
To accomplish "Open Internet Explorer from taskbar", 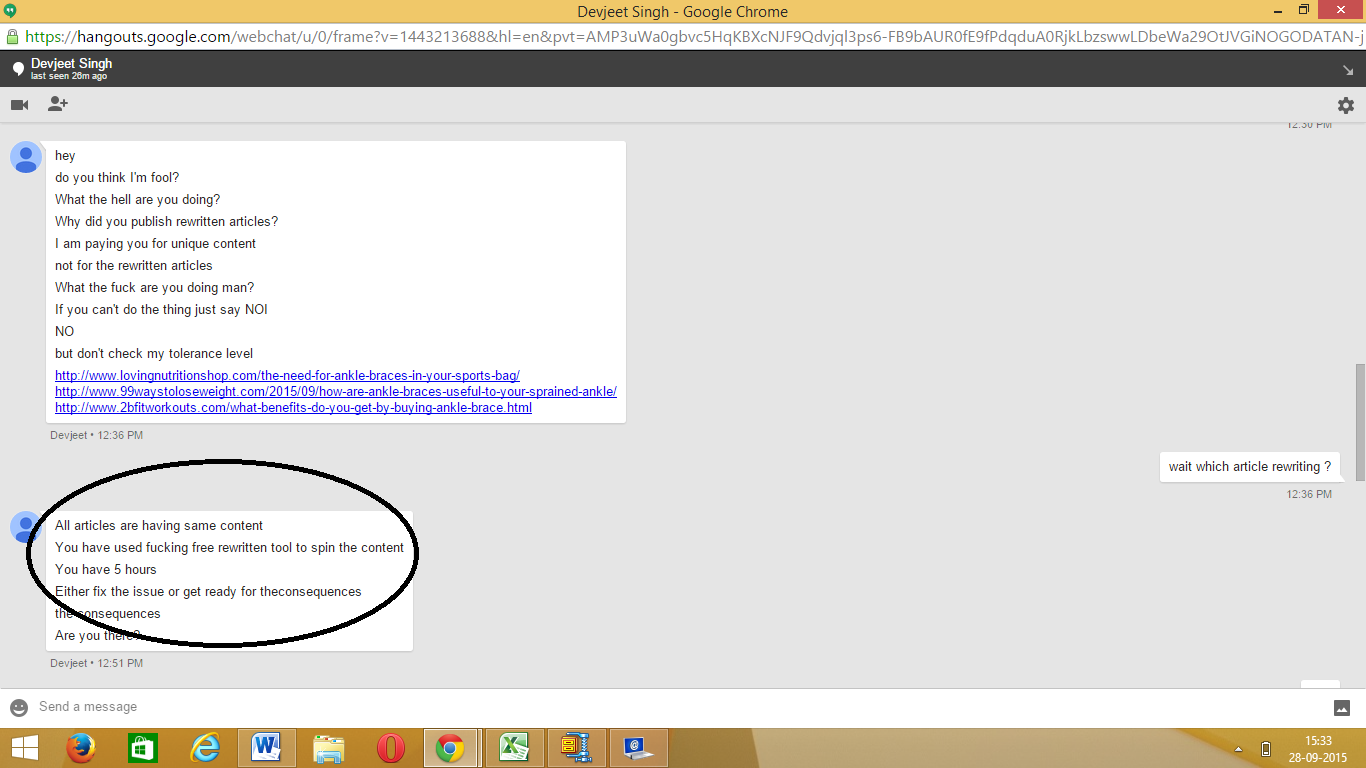I will coord(205,748).
